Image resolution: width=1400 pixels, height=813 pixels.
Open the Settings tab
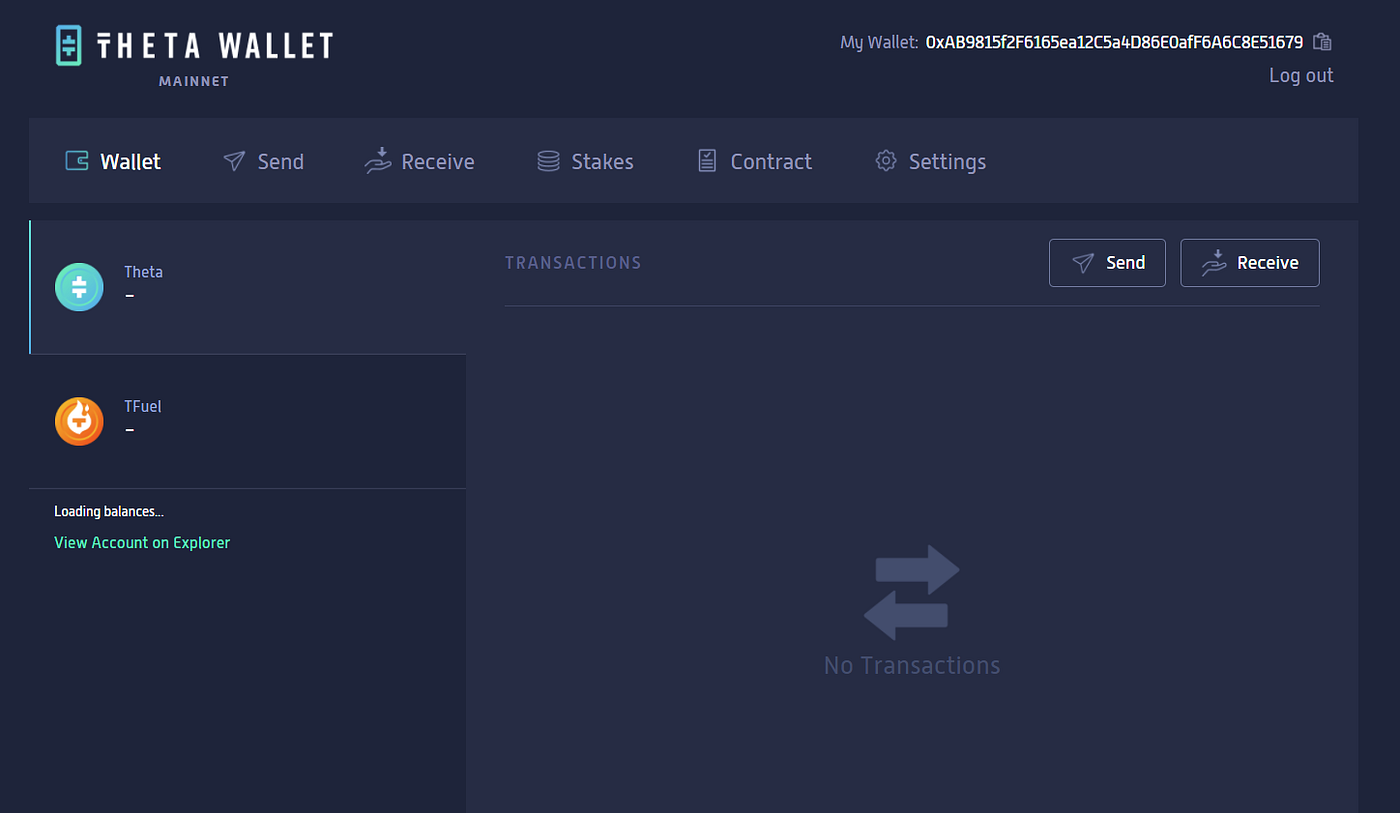pos(930,161)
